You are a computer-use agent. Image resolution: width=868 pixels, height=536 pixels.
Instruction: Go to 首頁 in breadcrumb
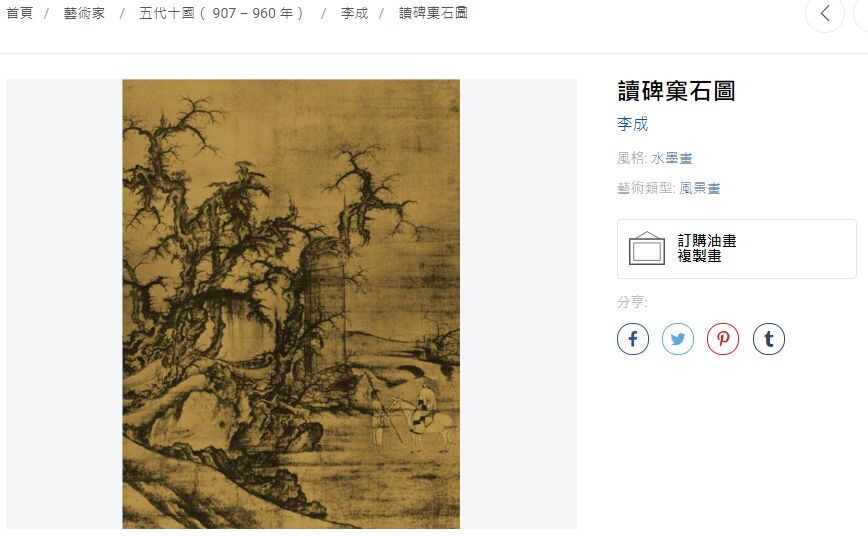(x=19, y=13)
